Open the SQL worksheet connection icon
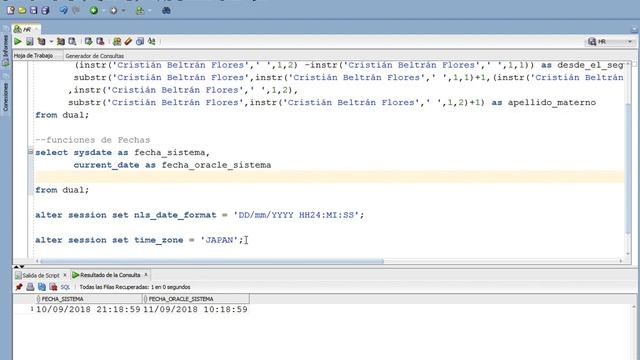The height and width of the screenshot is (360, 640). click(x=140, y=10)
